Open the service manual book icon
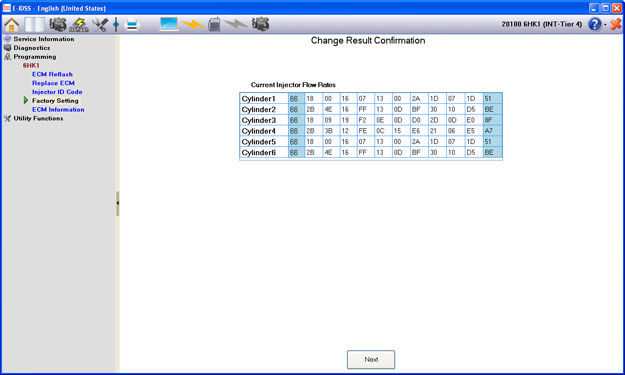This screenshot has width=625, height=375. [35, 25]
